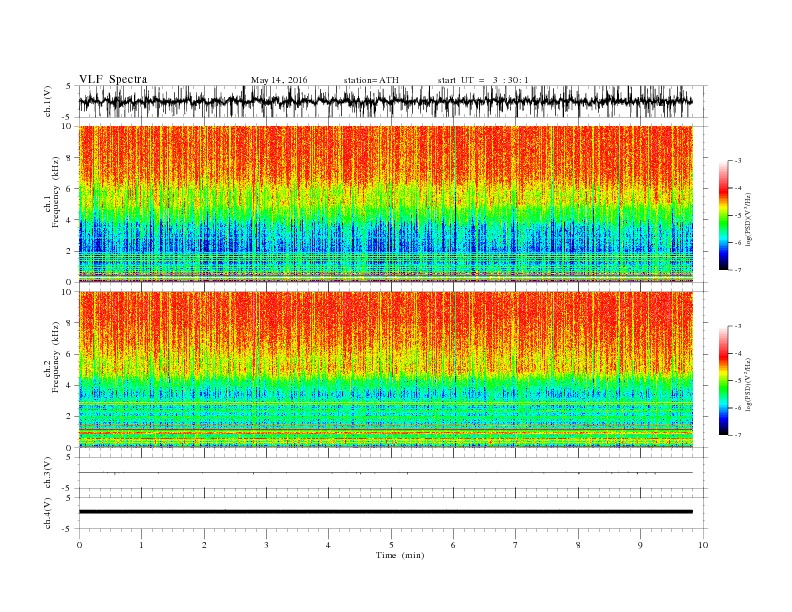
Task: Click the thick ch.4 voltage trace
Action: [386, 512]
